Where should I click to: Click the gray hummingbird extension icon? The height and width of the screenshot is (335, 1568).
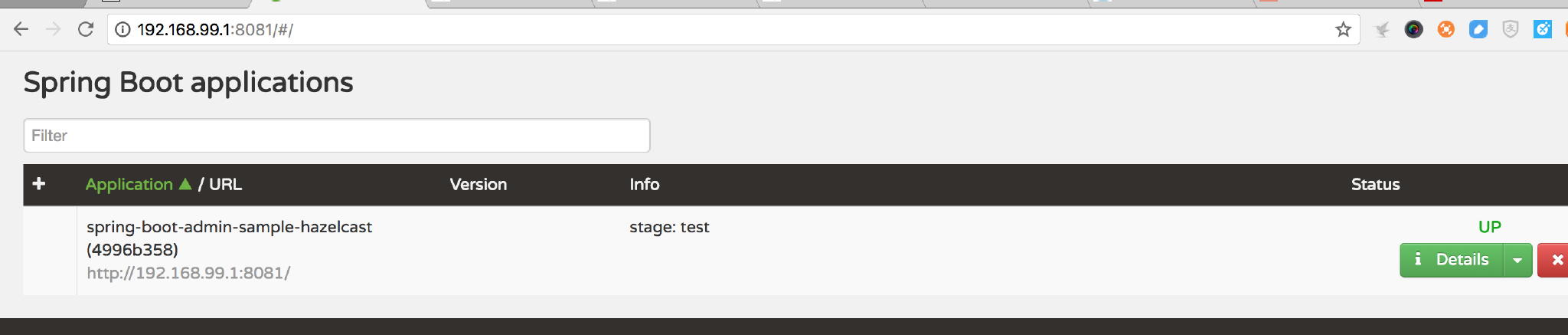pos(1382,30)
